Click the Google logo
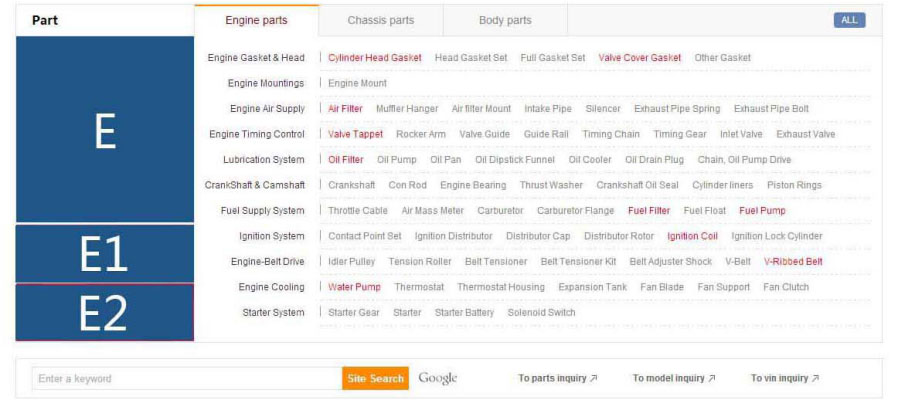This screenshot has height=400, width=898. 438,378
